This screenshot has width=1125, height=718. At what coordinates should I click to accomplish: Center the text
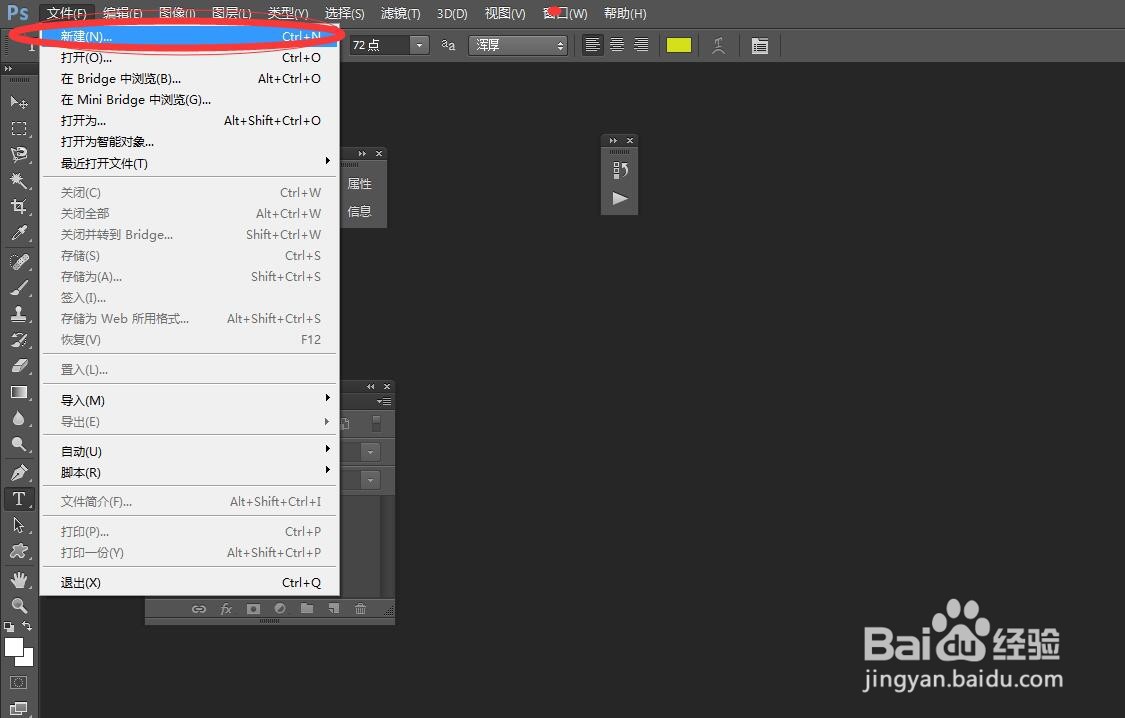[617, 45]
